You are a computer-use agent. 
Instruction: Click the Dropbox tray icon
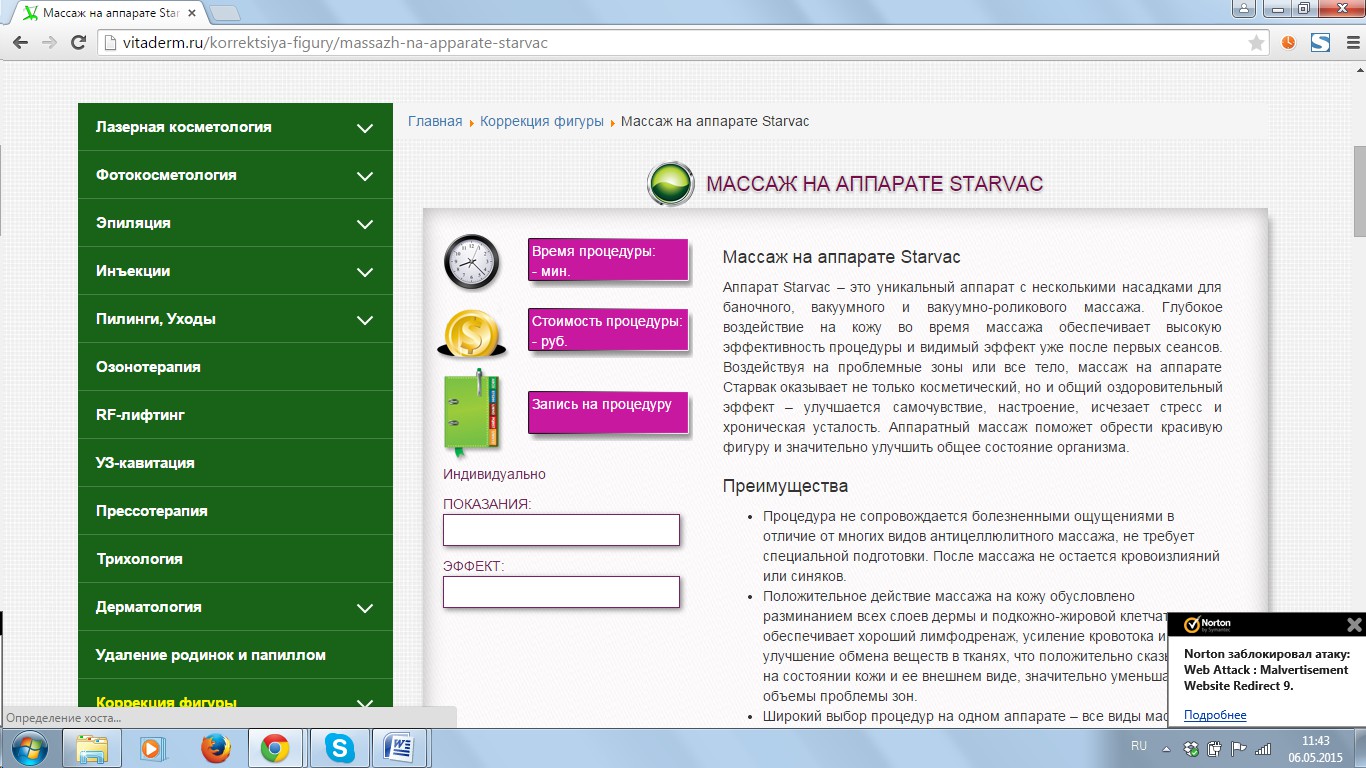pos(1191,748)
